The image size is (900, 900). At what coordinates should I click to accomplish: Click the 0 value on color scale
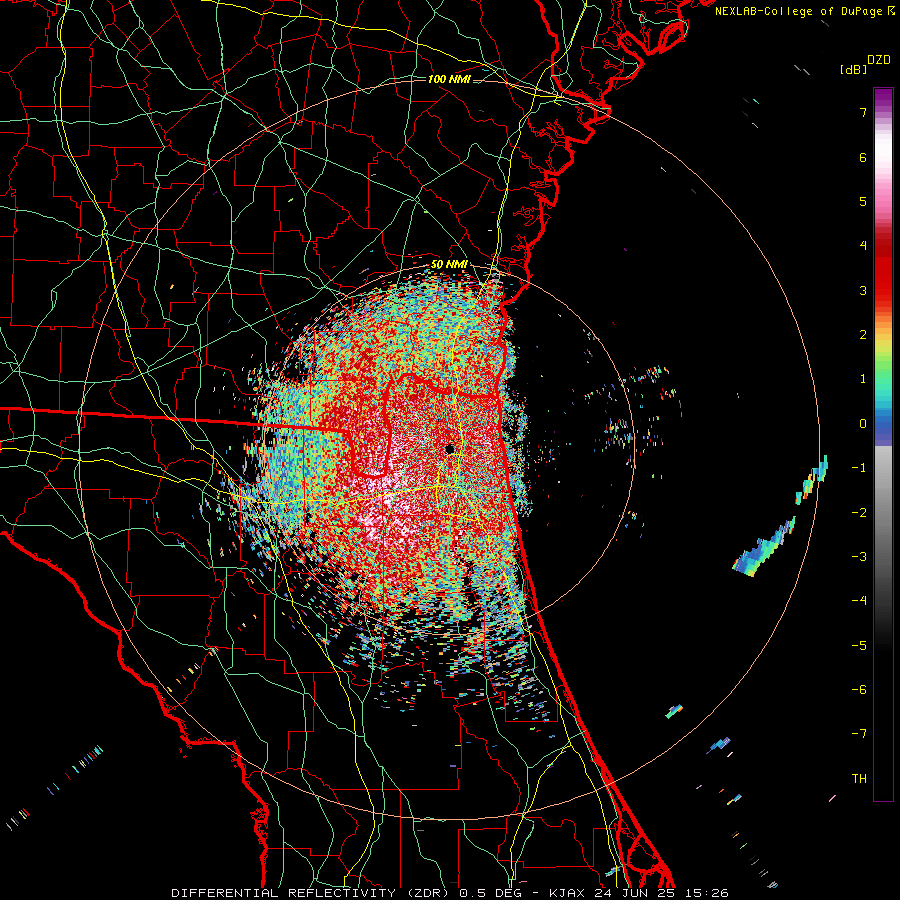pyautogui.click(x=863, y=424)
